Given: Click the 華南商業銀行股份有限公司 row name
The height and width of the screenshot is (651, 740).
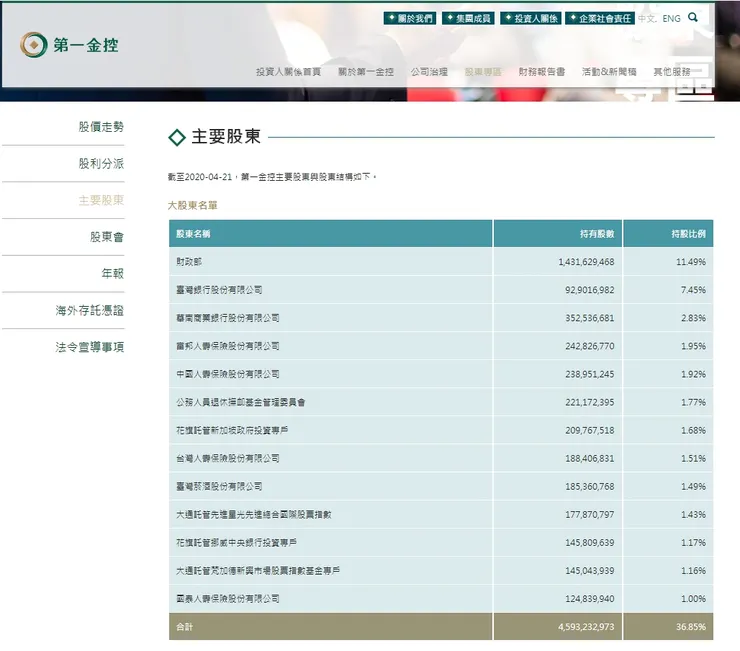Looking at the screenshot, I should 227,318.
